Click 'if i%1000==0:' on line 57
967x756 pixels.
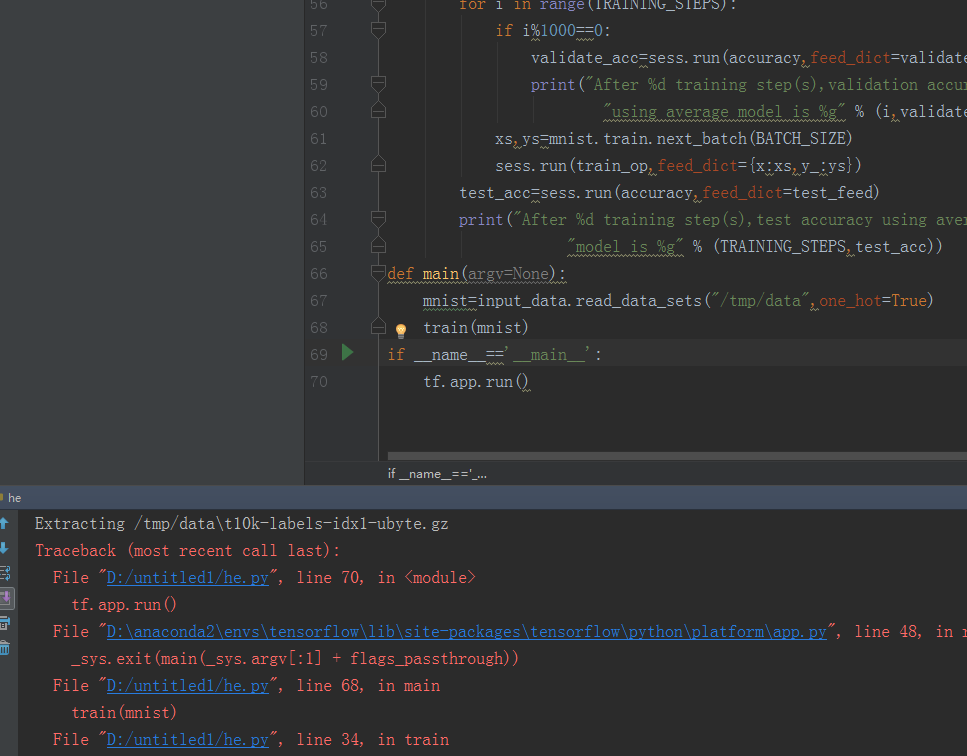(x=553, y=31)
